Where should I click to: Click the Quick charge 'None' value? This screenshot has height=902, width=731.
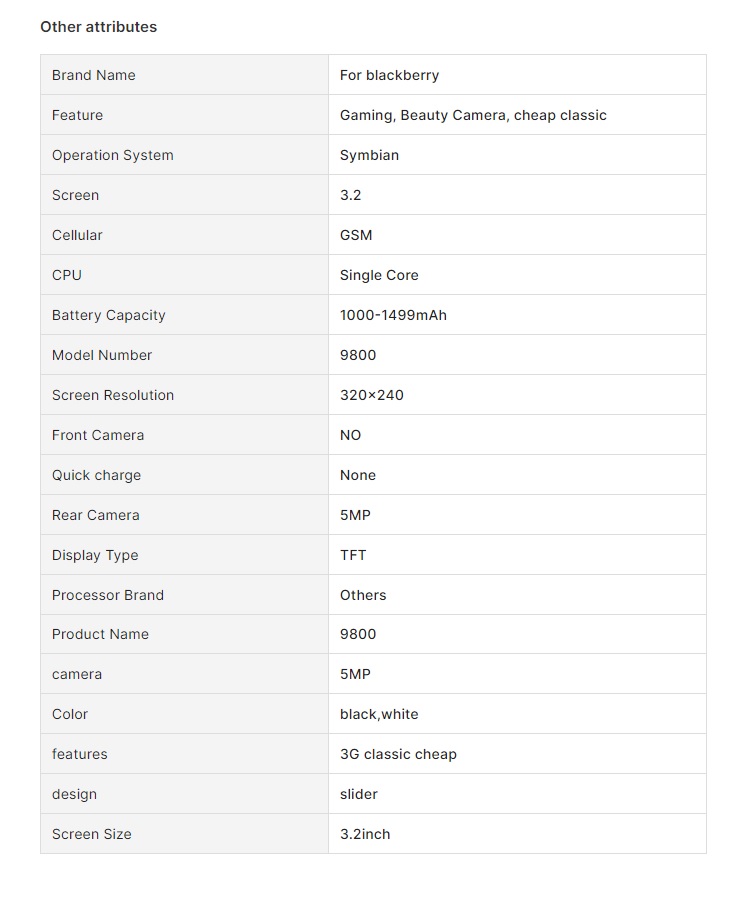point(358,475)
